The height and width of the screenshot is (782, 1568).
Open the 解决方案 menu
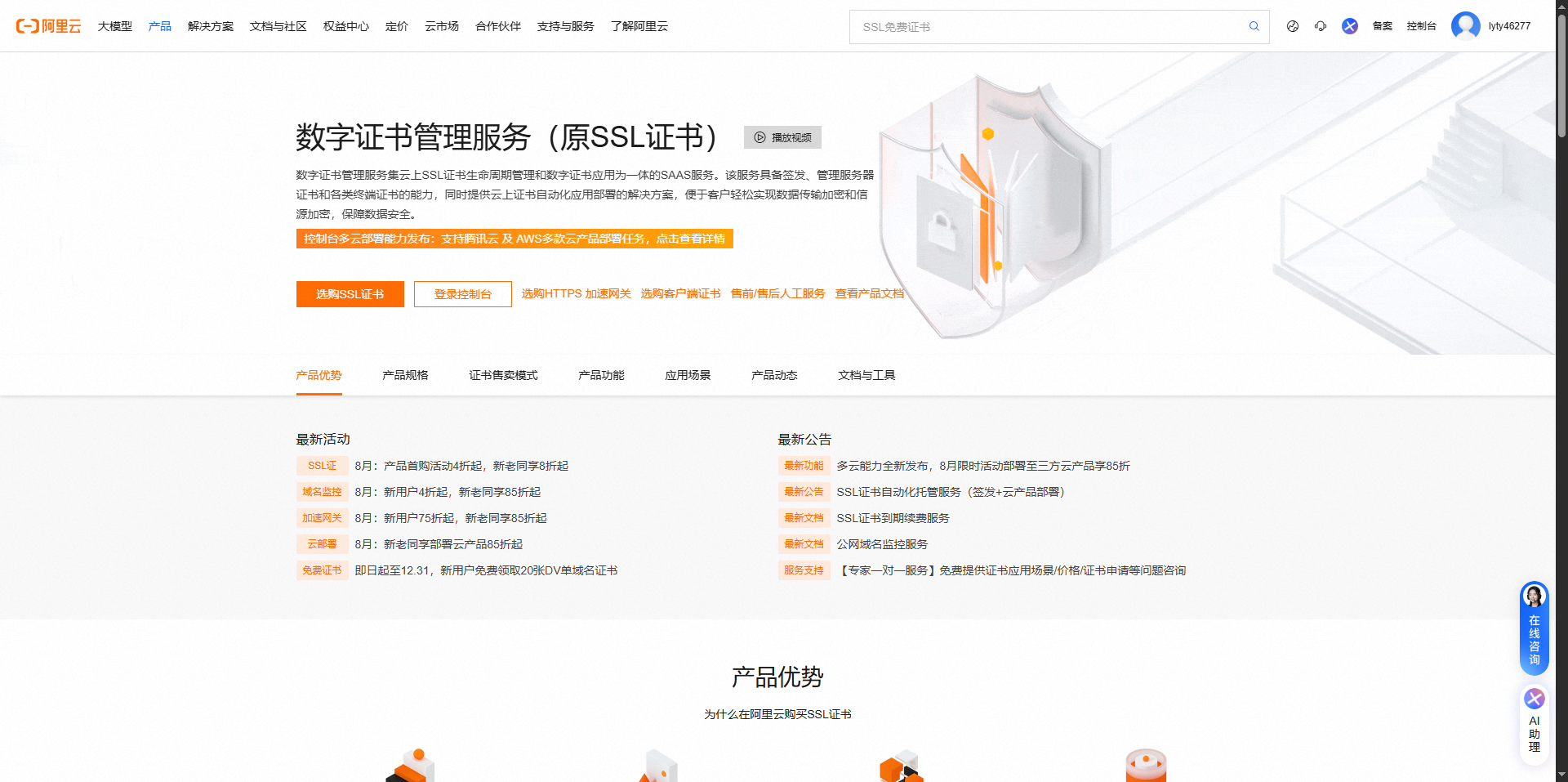211,26
